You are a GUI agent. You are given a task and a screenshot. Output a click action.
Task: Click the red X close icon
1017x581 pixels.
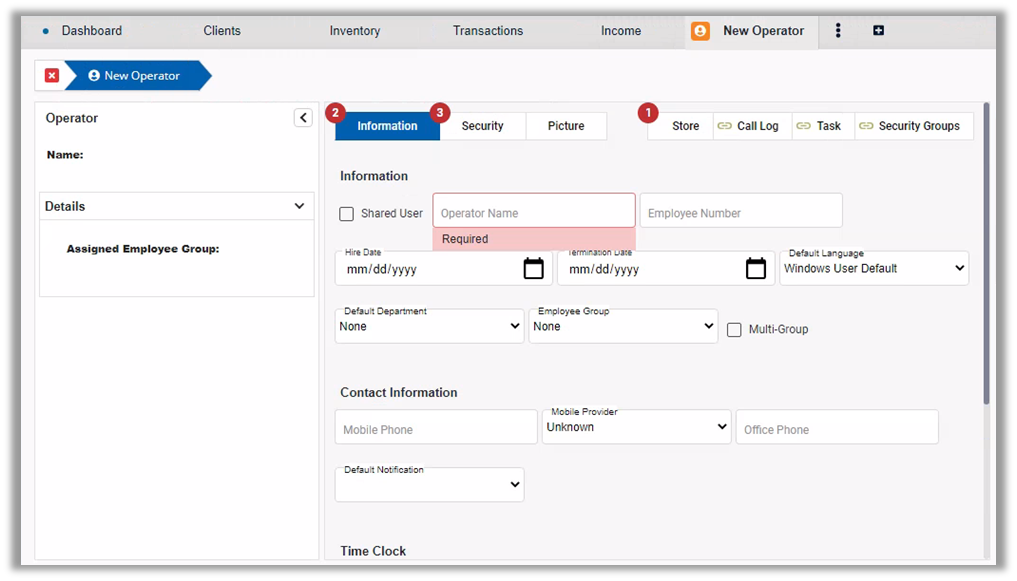point(52,76)
